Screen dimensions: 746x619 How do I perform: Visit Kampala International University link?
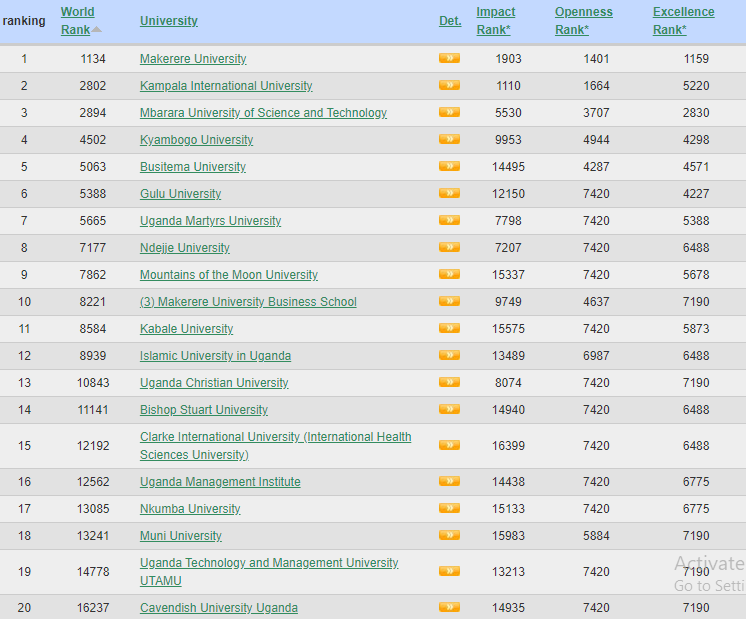click(x=226, y=86)
